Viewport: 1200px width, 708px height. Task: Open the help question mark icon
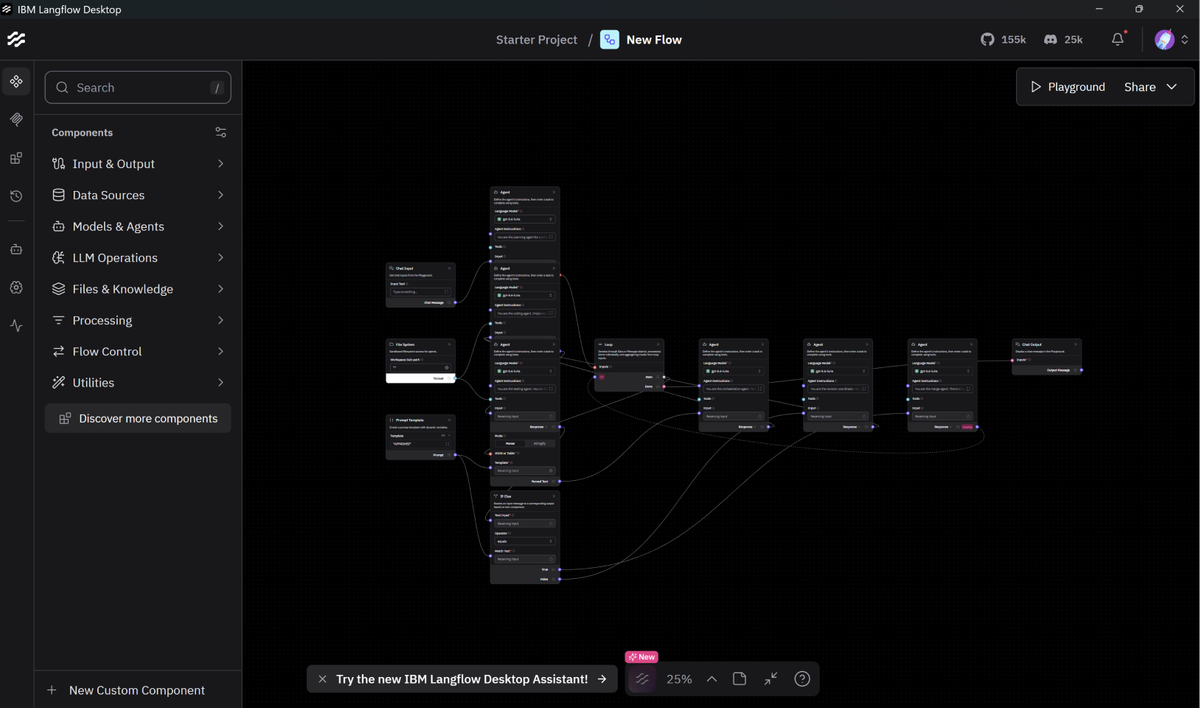point(802,679)
